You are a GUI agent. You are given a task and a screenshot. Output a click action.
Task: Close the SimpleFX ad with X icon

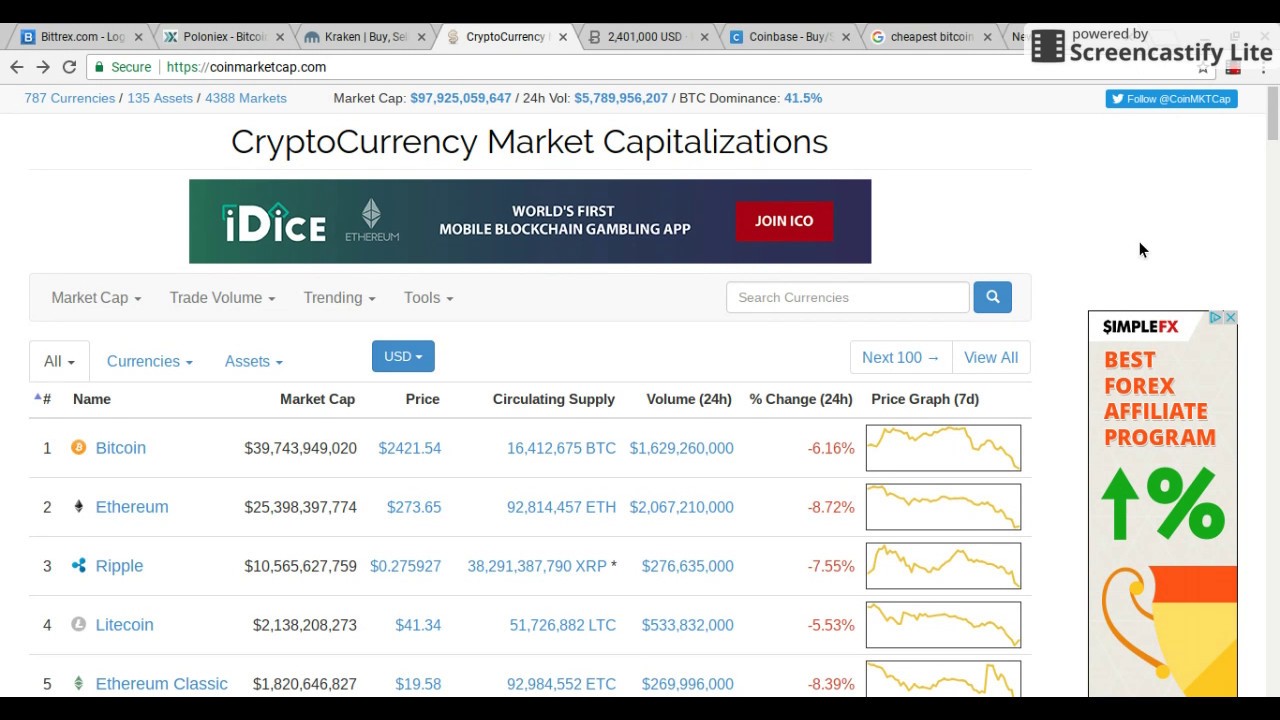(1230, 318)
